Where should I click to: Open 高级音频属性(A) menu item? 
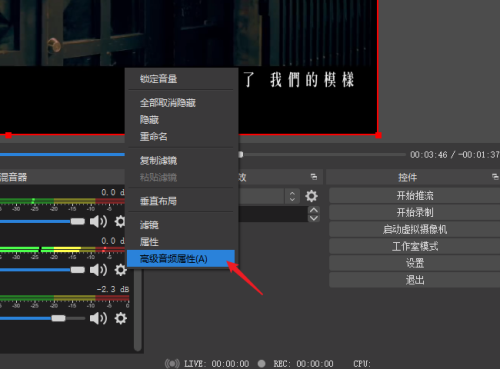click(x=181, y=259)
